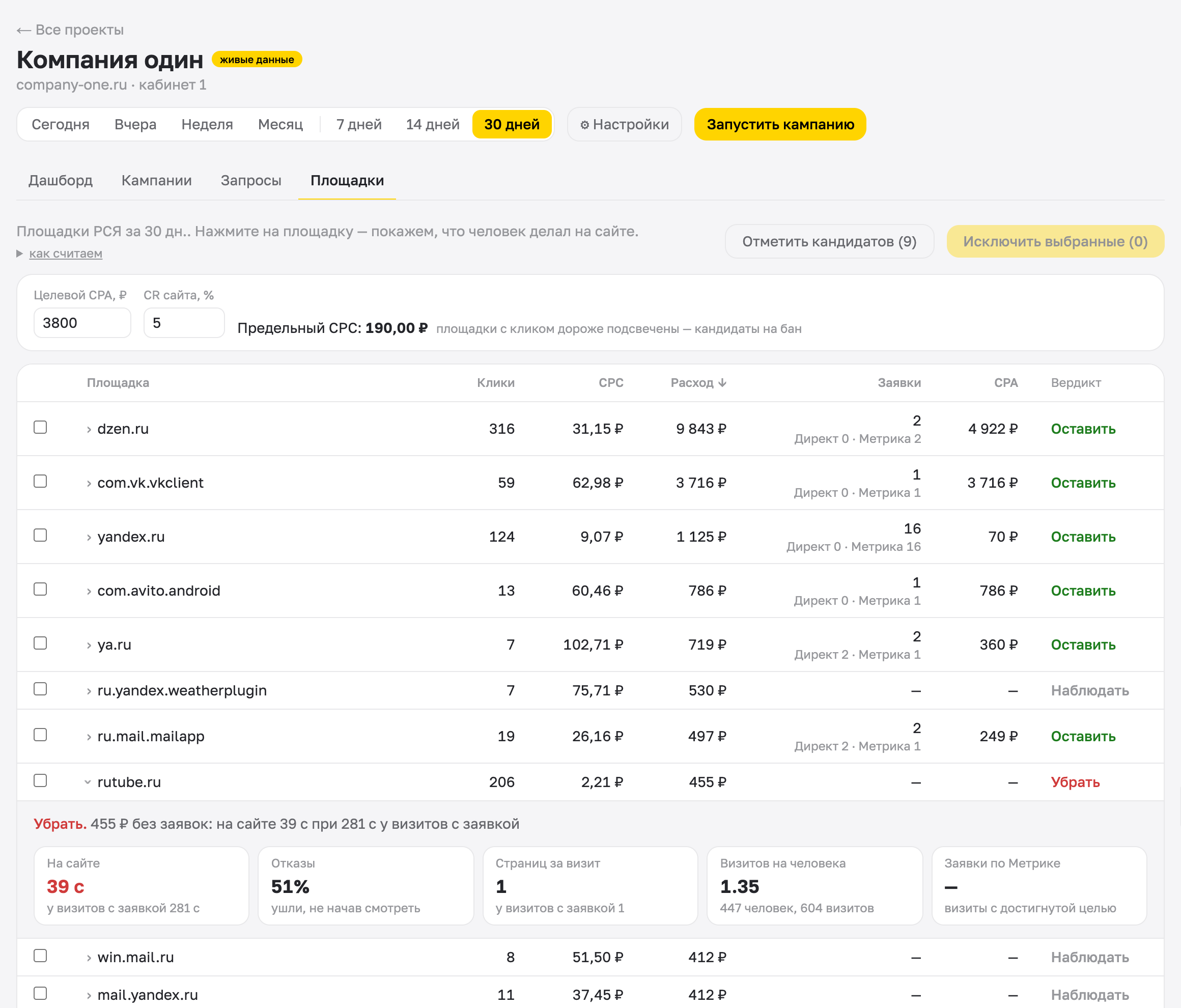Image resolution: width=1181 pixels, height=1008 pixels.
Task: Check the dzen.ru checkbox
Action: click(x=40, y=427)
